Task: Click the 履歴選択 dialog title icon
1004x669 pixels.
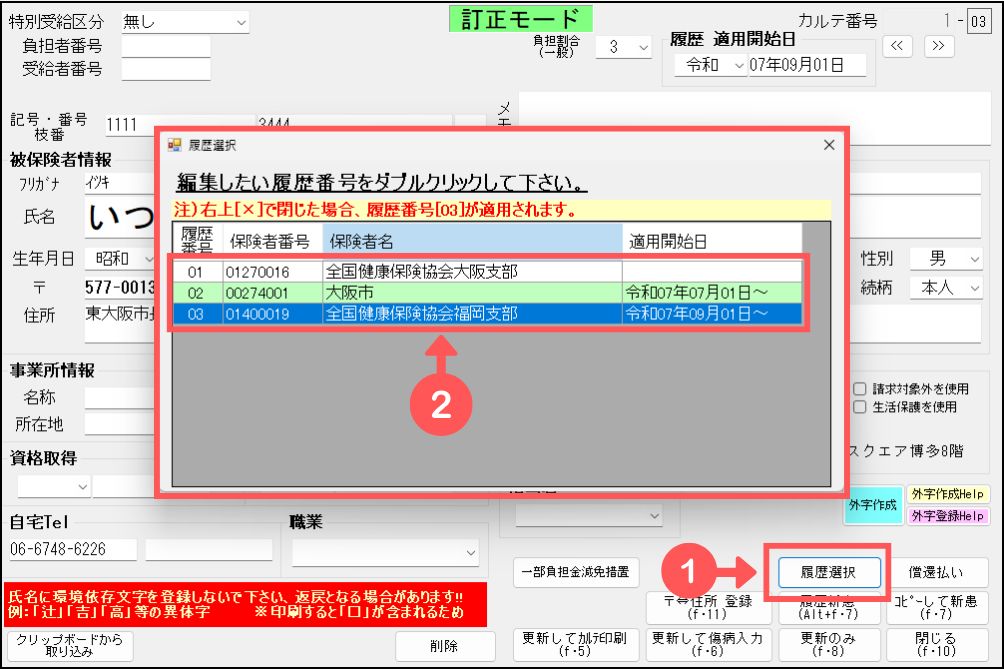Action: coord(175,145)
